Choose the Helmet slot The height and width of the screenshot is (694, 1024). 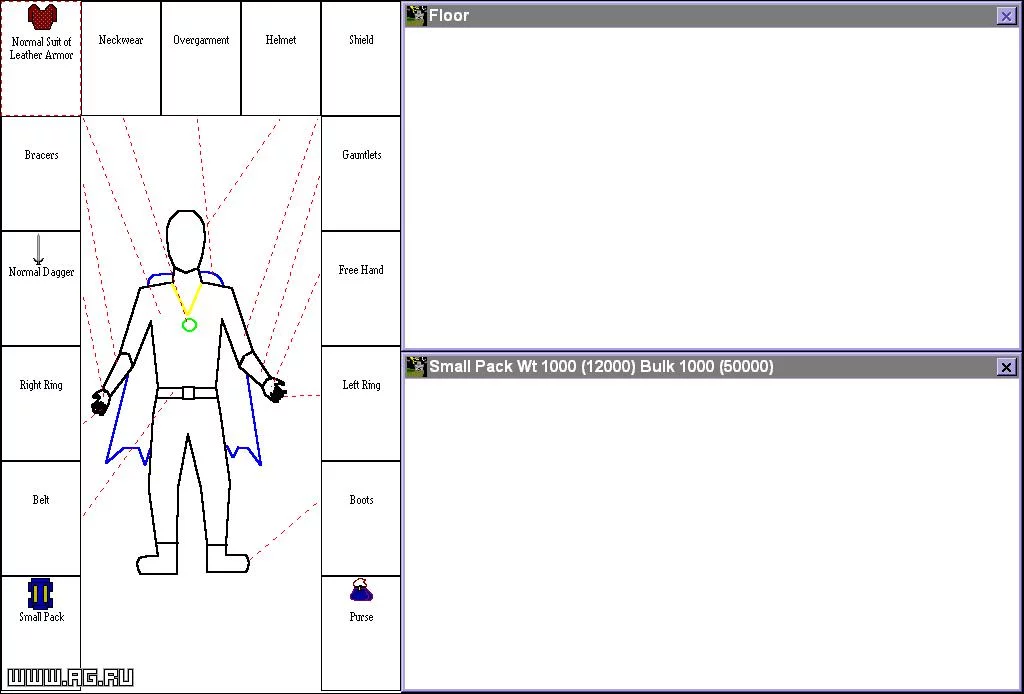[281, 59]
